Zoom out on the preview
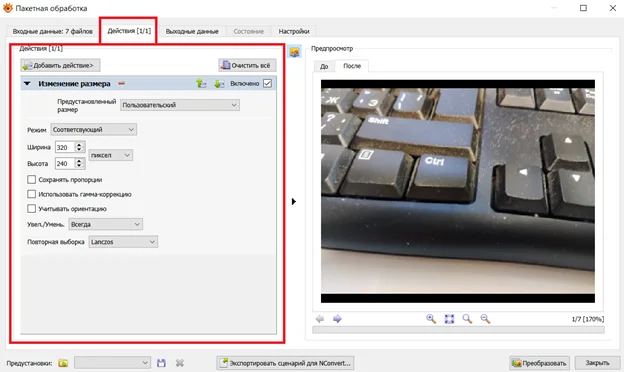 pyautogui.click(x=485, y=319)
